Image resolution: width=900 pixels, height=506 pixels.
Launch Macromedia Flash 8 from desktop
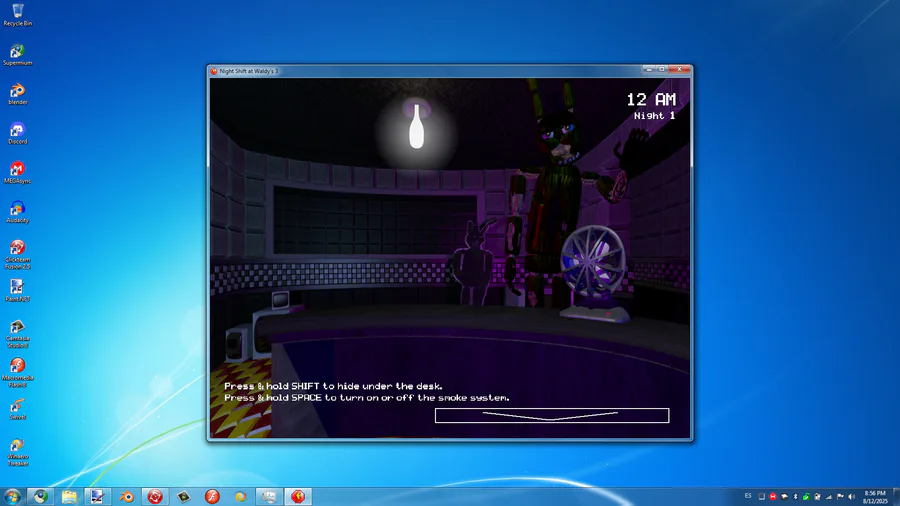tap(18, 373)
